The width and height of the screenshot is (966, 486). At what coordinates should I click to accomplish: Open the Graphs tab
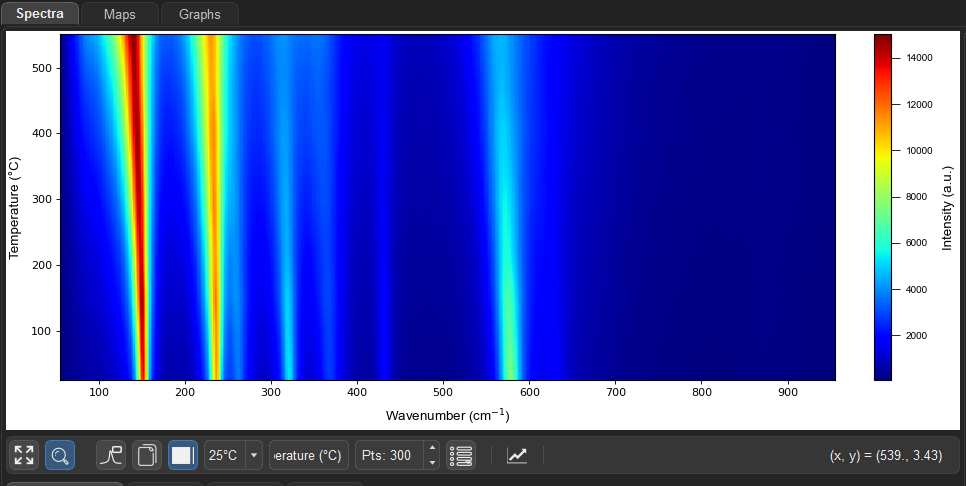coord(200,14)
